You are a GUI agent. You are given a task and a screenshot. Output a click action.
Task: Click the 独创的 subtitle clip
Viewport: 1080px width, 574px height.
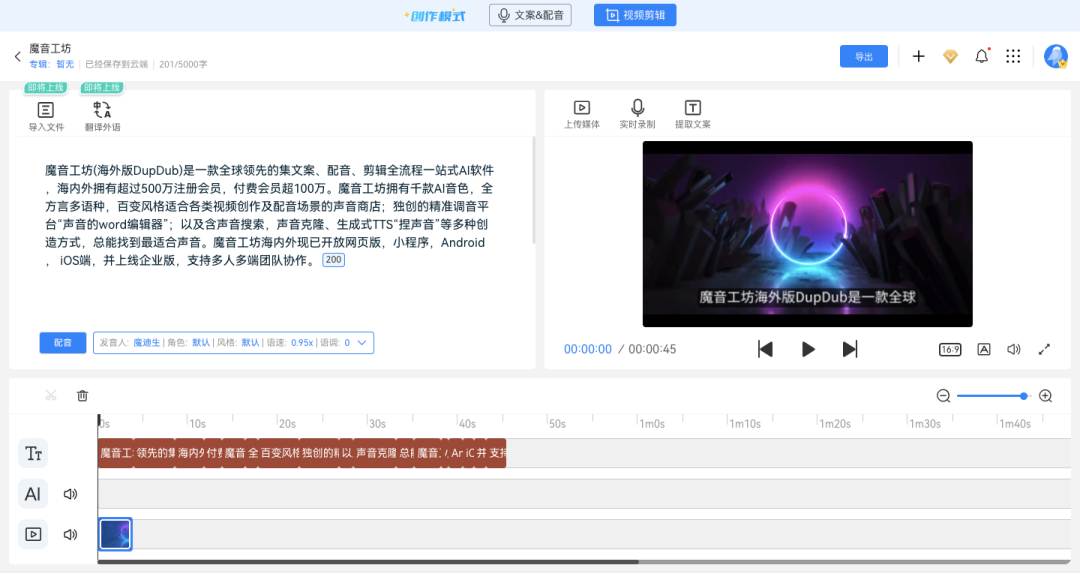320,453
